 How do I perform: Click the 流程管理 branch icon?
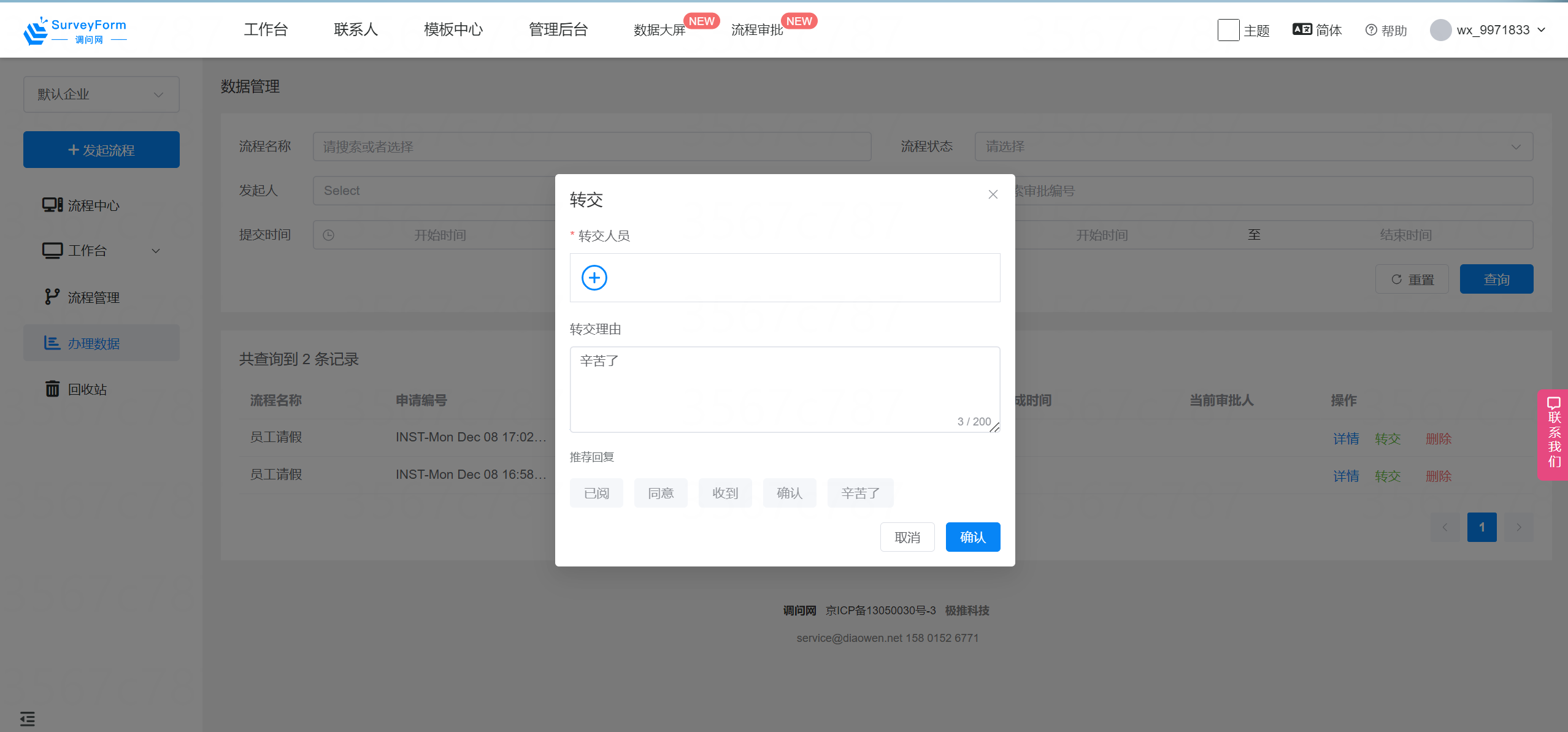tap(52, 297)
